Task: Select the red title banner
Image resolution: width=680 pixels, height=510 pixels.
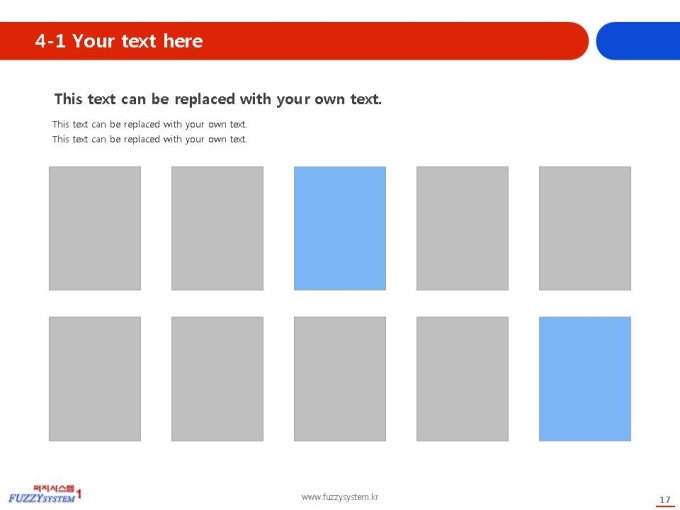Action: coord(294,41)
